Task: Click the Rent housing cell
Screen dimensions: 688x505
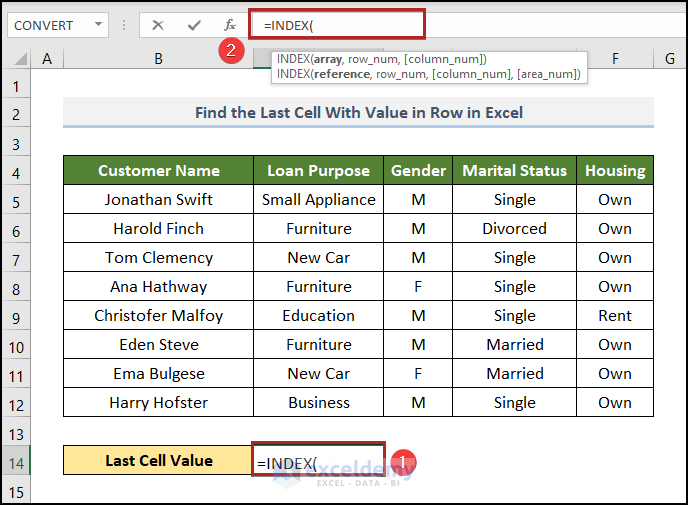Action: (615, 315)
